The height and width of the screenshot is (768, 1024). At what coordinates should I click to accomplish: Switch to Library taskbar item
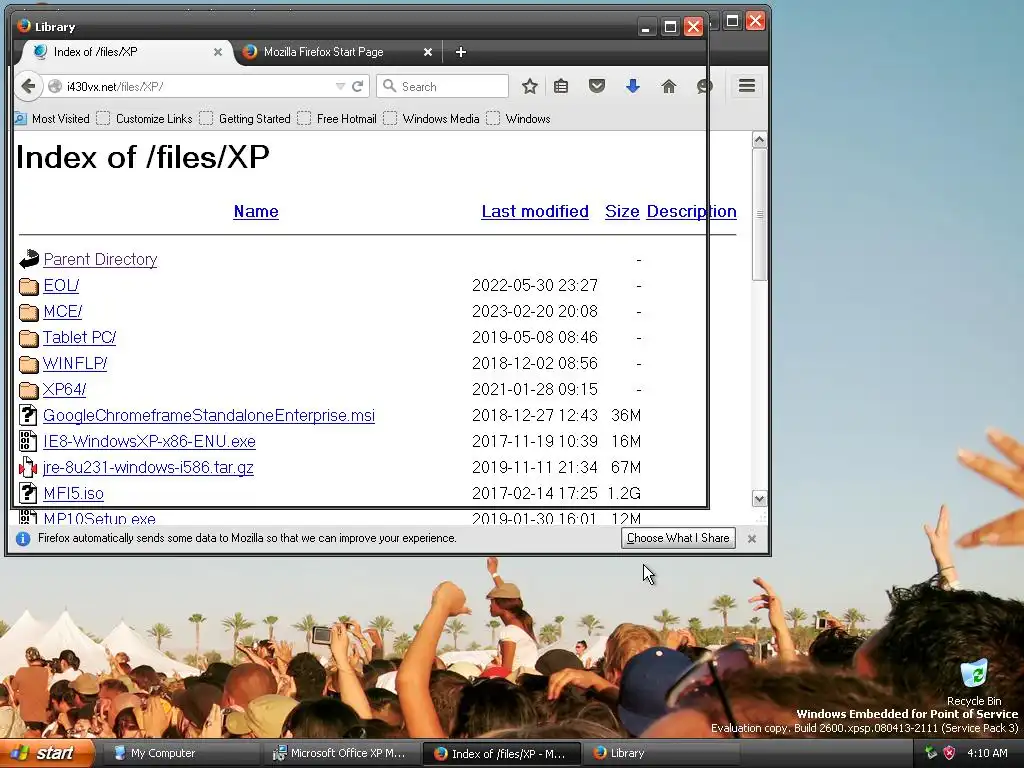click(660, 754)
